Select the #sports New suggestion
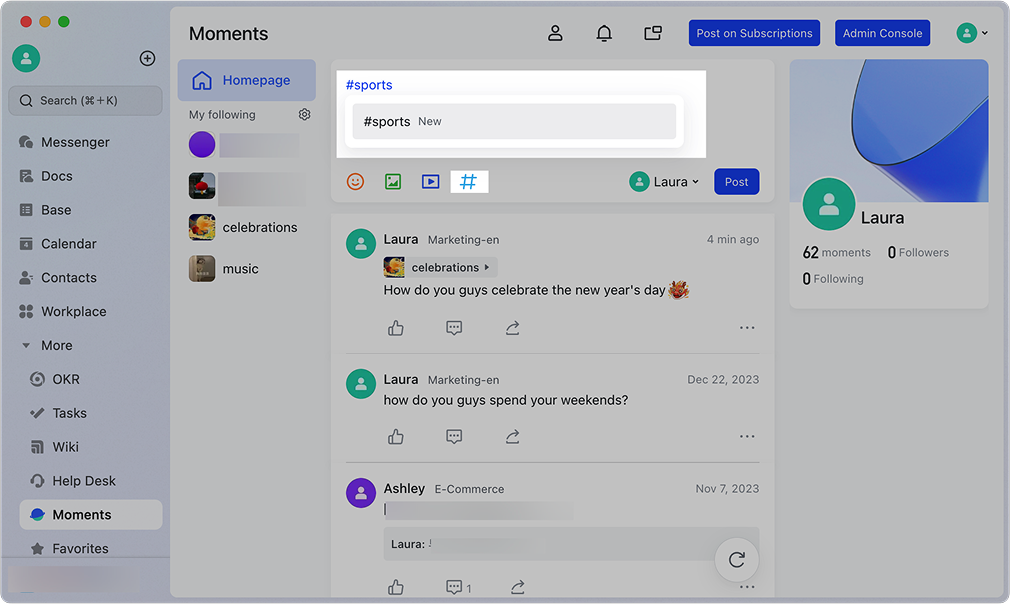The height and width of the screenshot is (604, 1010). click(x=514, y=122)
